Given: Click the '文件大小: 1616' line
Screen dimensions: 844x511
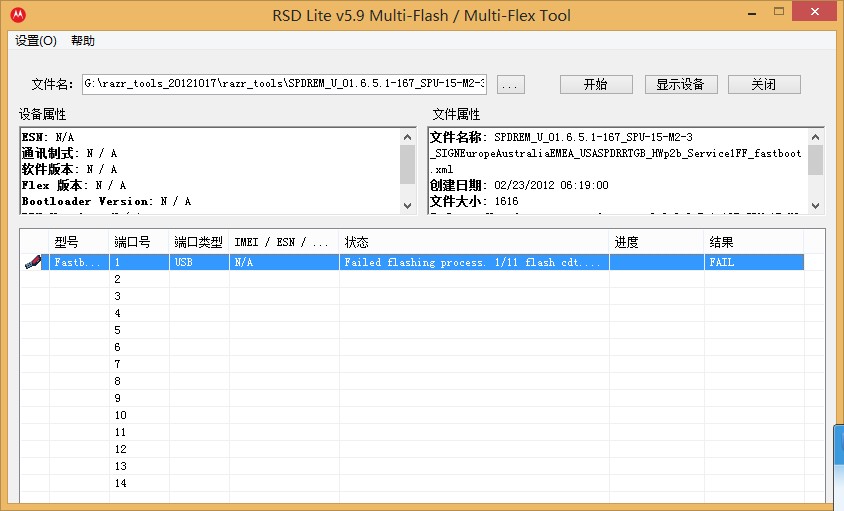Looking at the screenshot, I should (474, 201).
